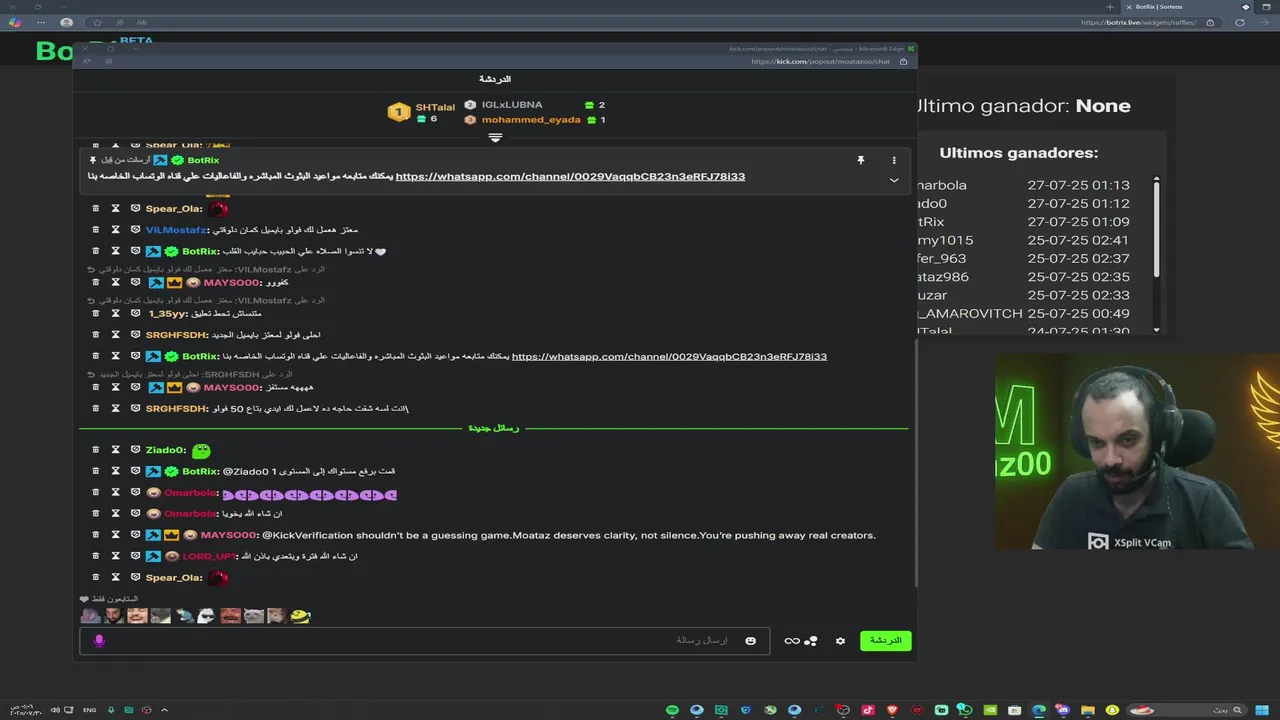Image resolution: width=1280 pixels, height=720 pixels.
Task: Collapse the pinned BotRix message
Action: coord(894,180)
